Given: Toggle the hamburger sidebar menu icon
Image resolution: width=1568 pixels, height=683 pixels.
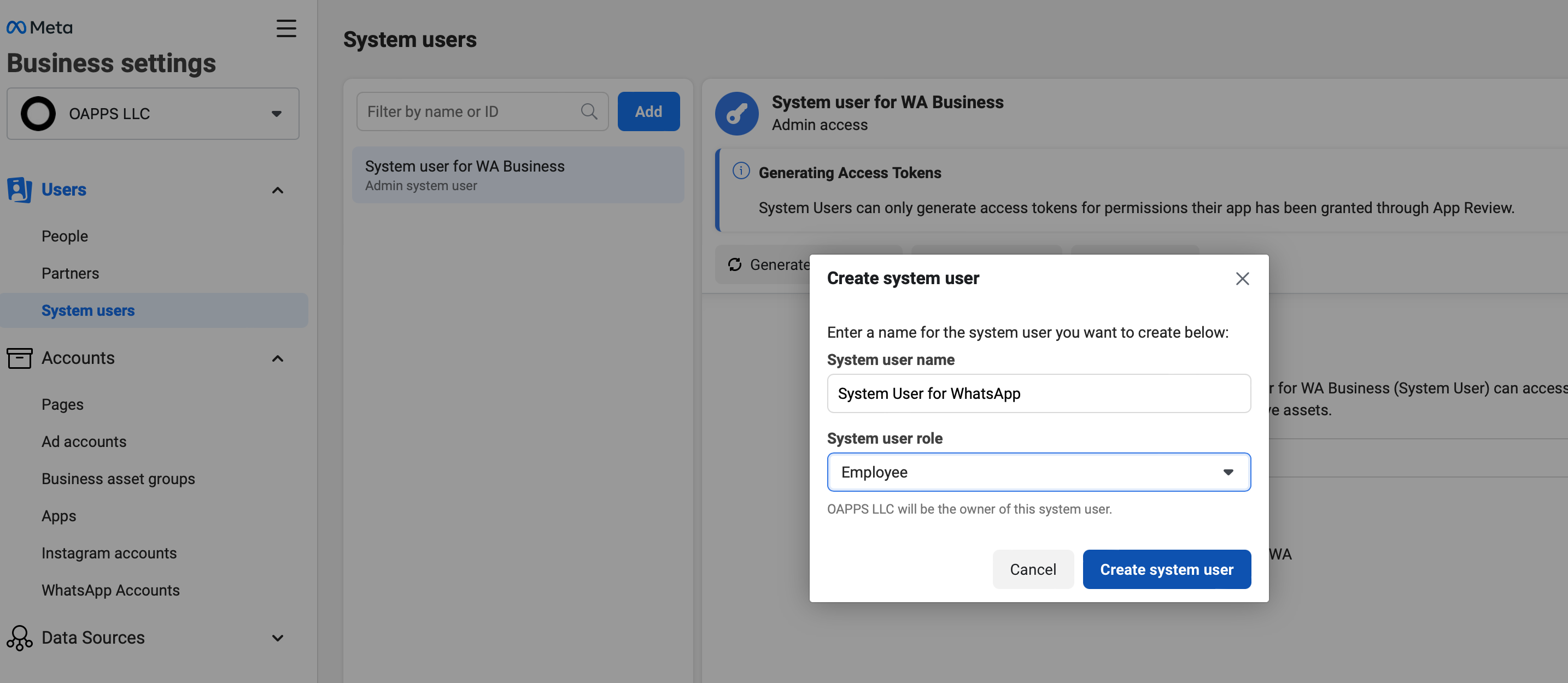Looking at the screenshot, I should point(286,28).
